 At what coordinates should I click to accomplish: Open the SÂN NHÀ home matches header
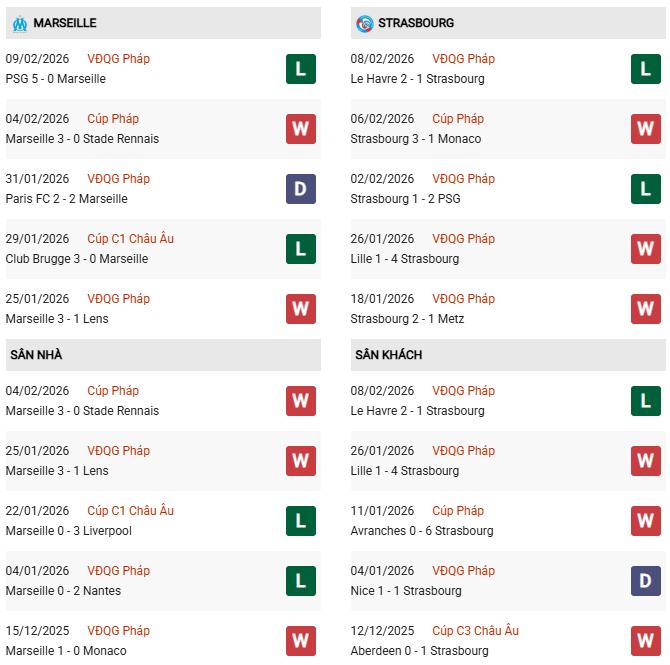[x=36, y=355]
